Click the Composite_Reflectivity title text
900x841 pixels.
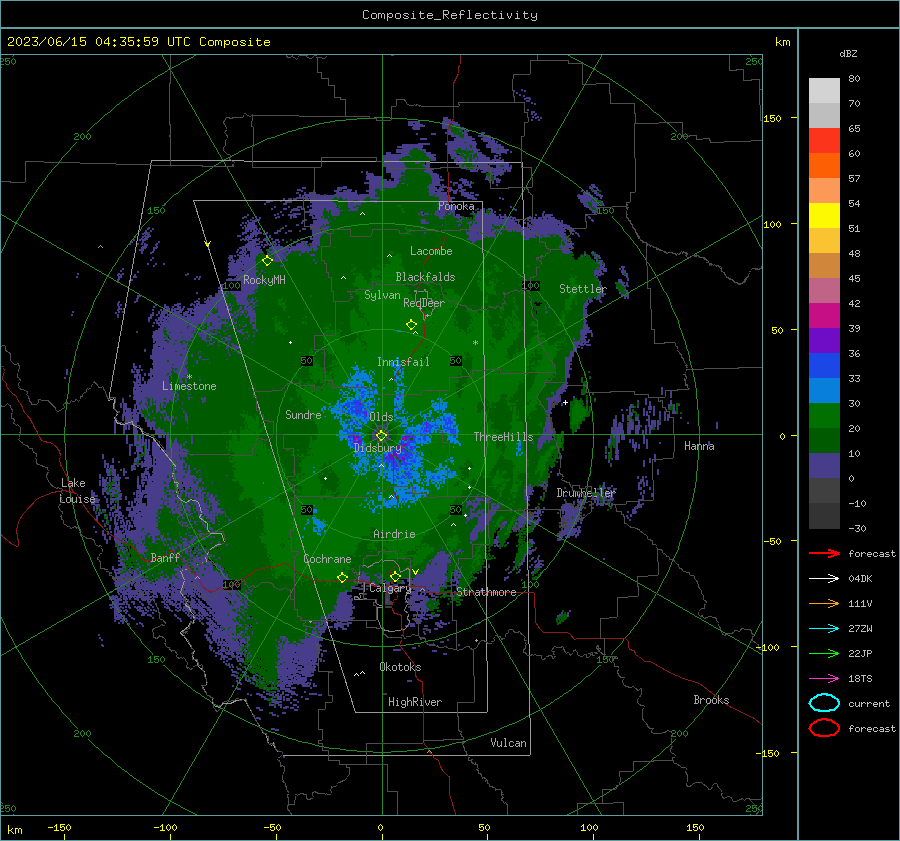click(450, 15)
